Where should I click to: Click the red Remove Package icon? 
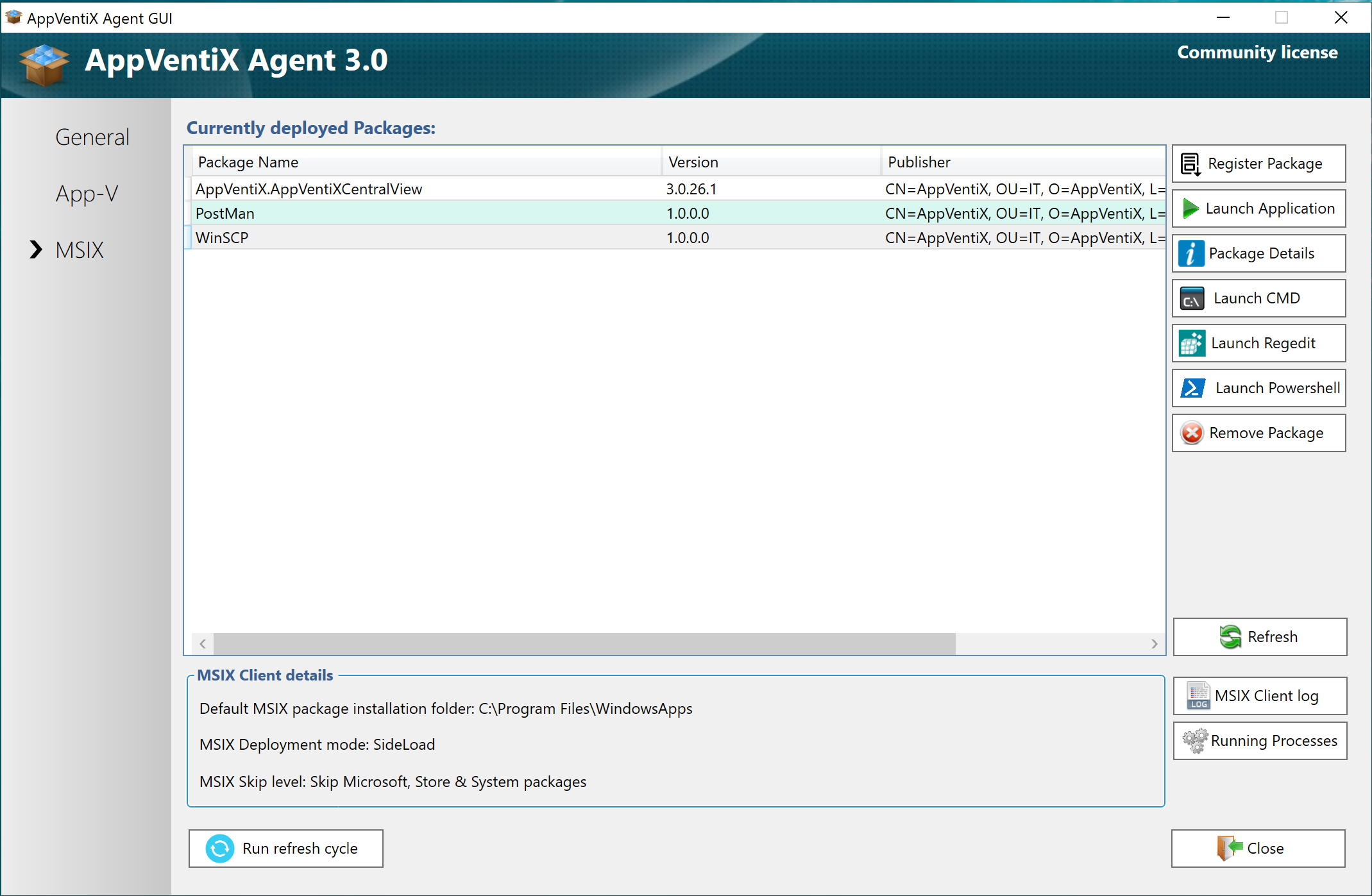[1192, 433]
